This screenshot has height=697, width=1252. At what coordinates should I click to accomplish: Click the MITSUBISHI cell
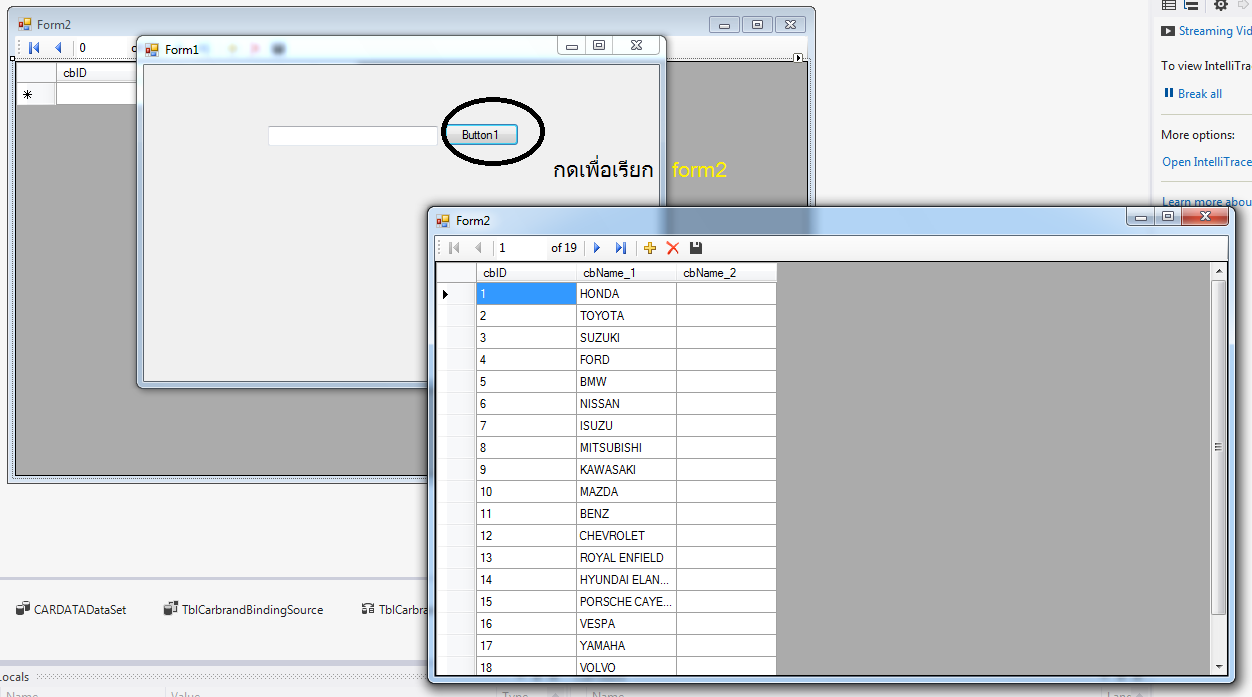(x=627, y=448)
